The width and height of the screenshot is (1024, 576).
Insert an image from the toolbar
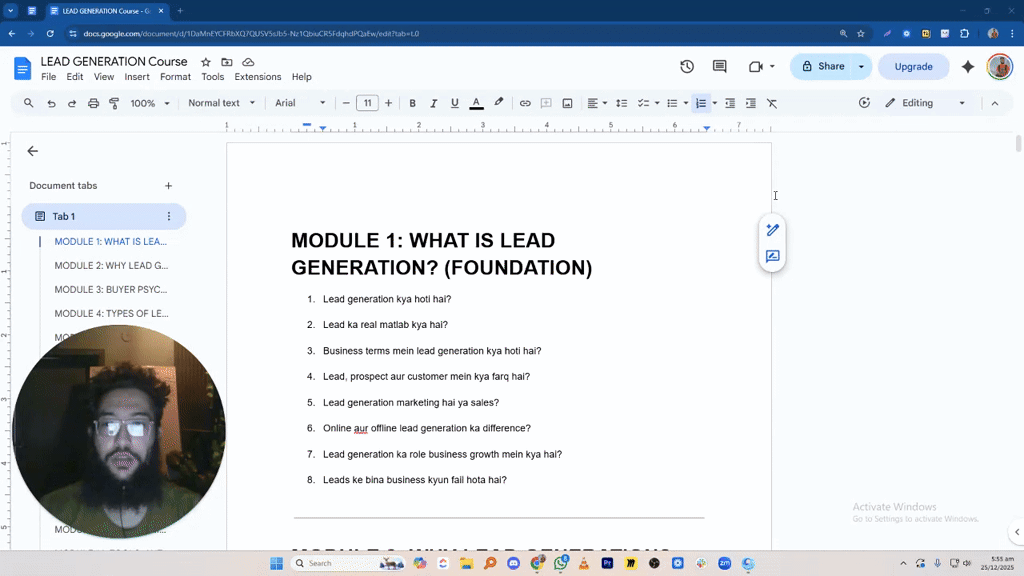point(568,103)
